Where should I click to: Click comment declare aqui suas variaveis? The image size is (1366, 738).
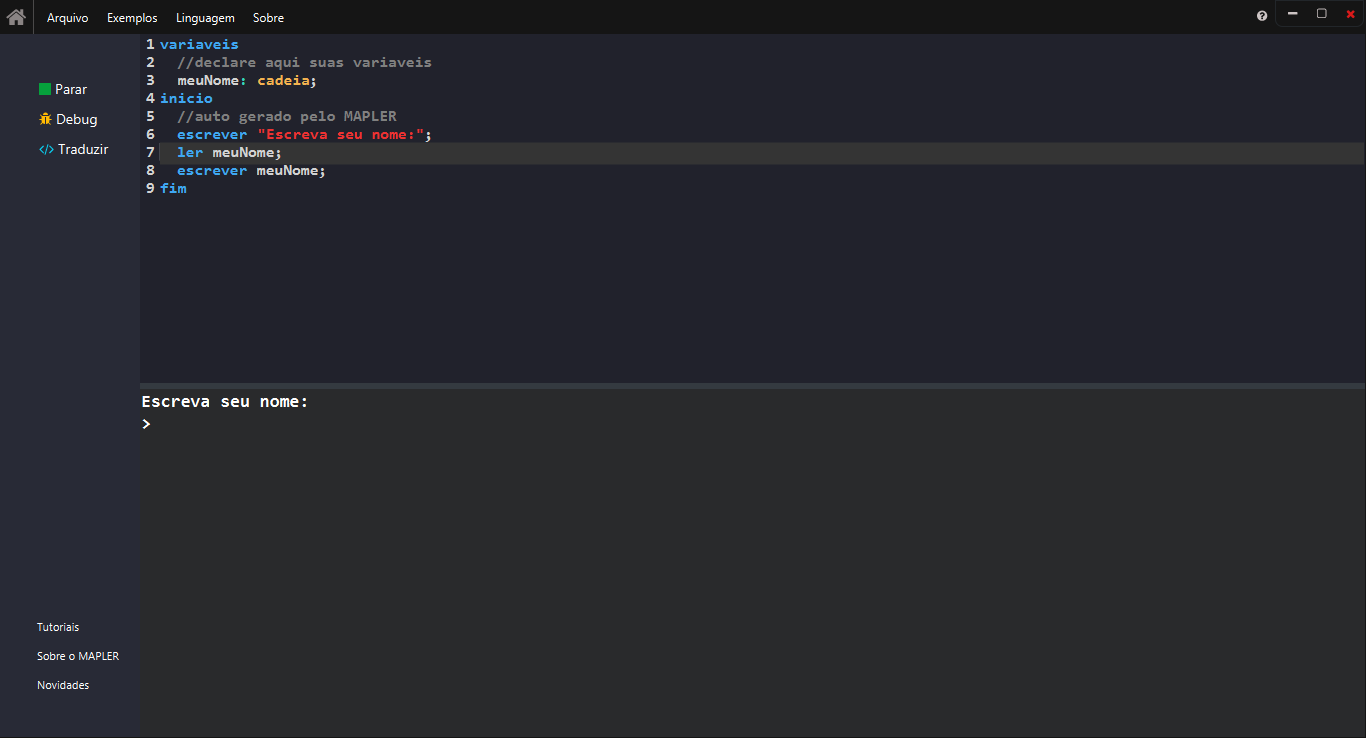click(x=305, y=62)
